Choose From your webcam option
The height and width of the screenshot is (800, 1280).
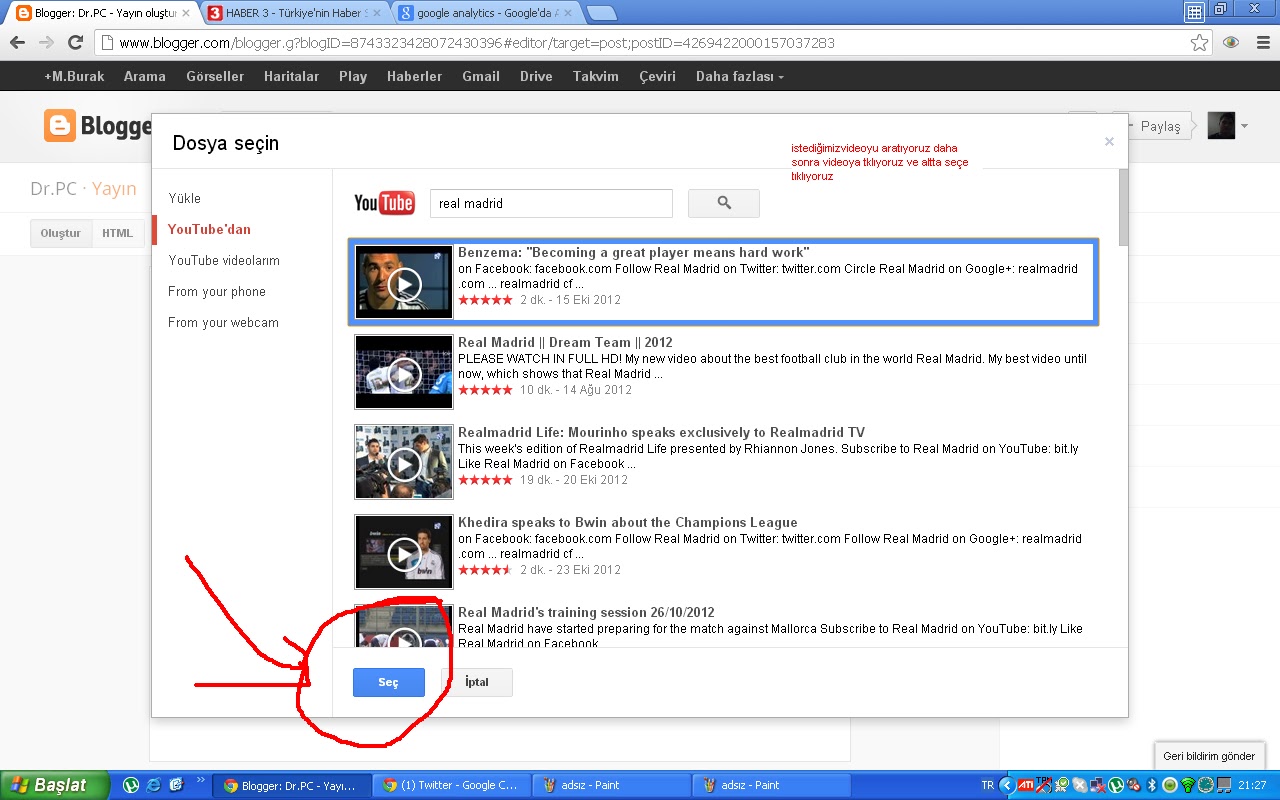223,322
